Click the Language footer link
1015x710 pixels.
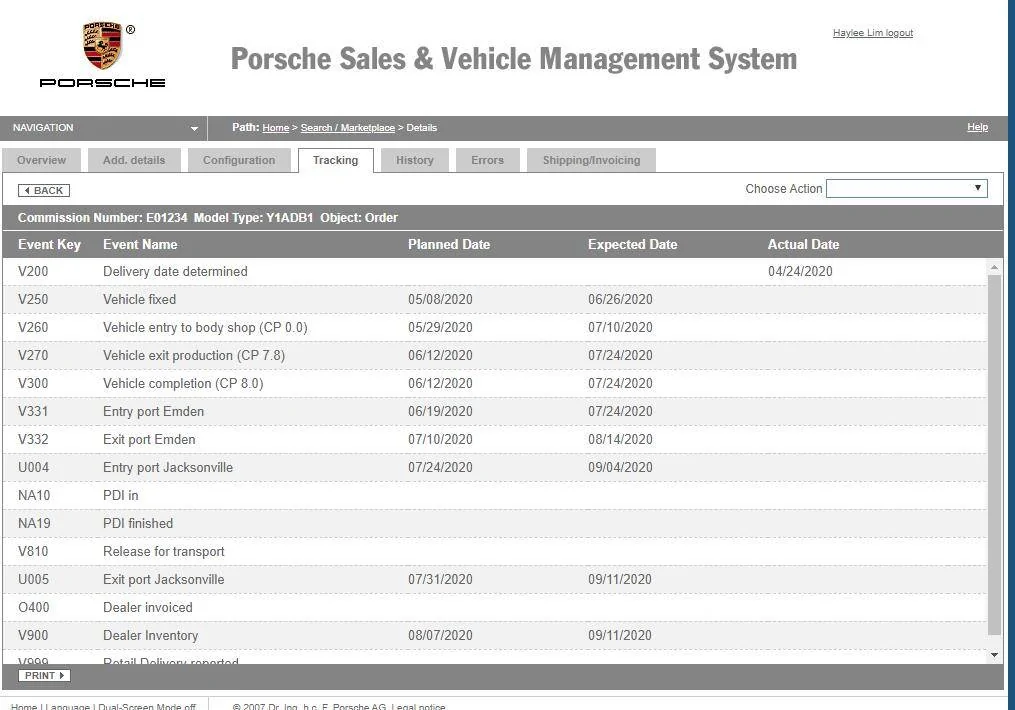[x=68, y=706]
